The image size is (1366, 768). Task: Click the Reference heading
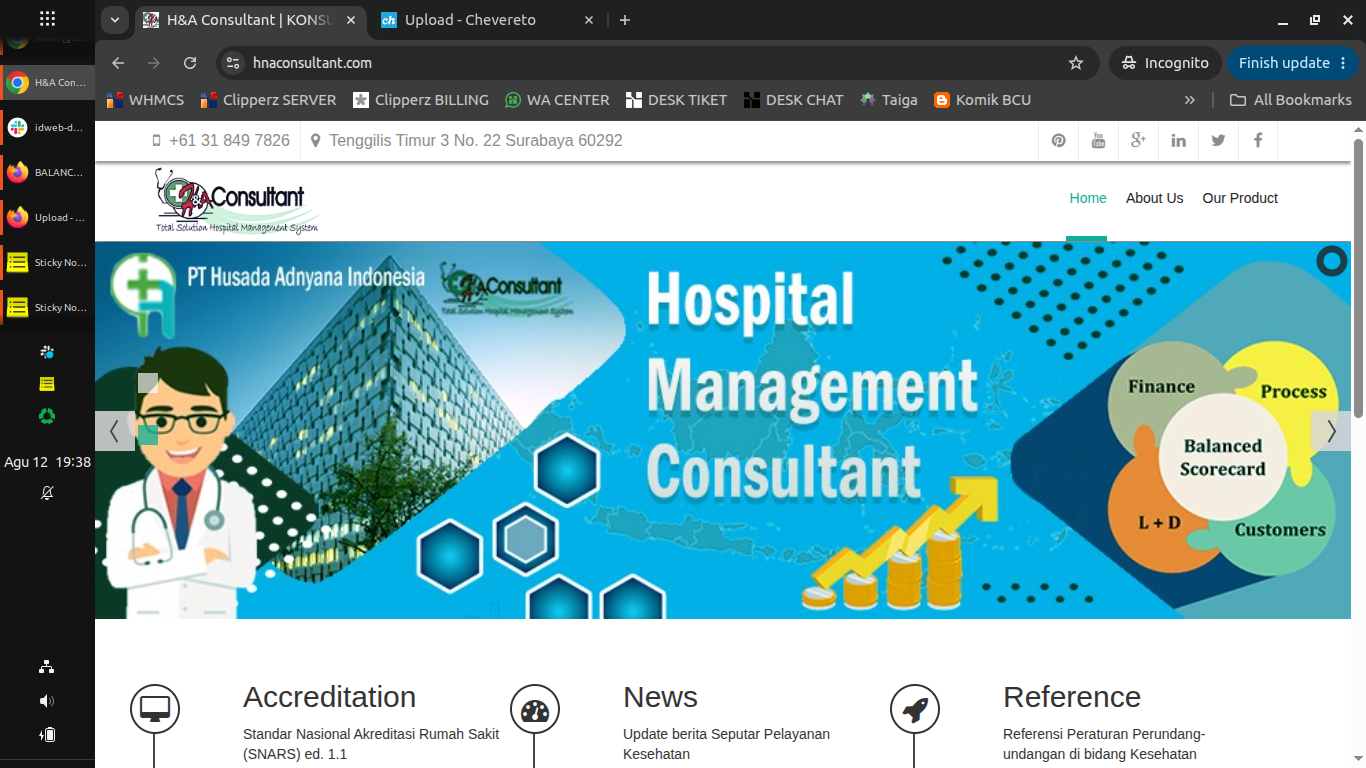1072,697
